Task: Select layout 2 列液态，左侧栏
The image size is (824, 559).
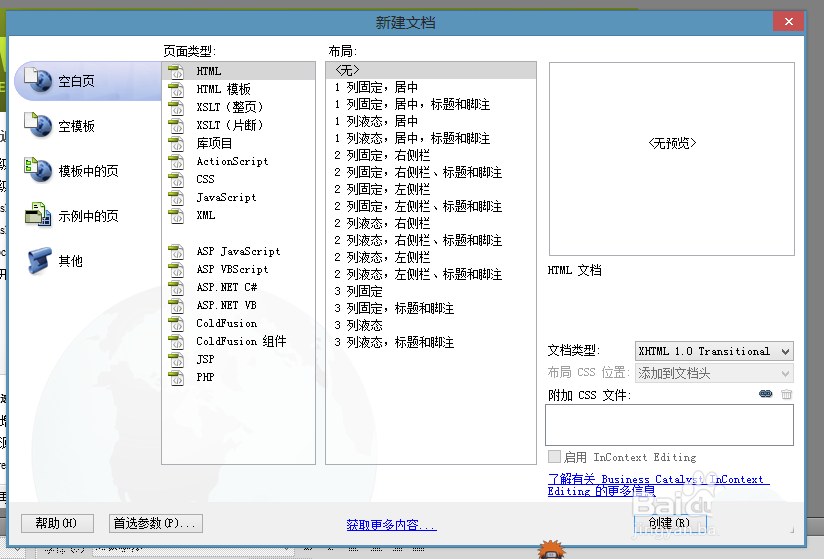Action: 431,257
